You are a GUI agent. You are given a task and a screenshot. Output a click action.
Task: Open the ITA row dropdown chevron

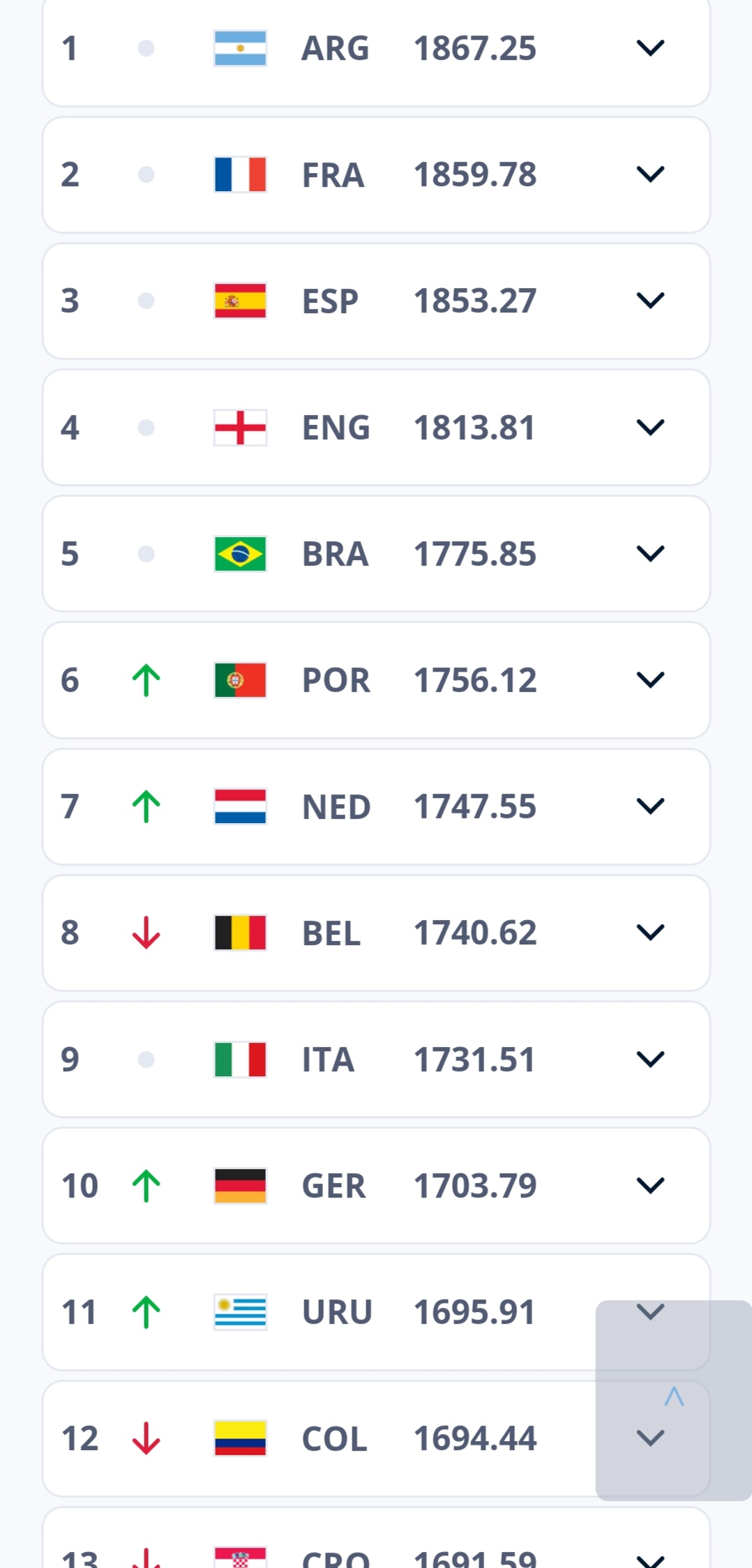[x=650, y=1059]
